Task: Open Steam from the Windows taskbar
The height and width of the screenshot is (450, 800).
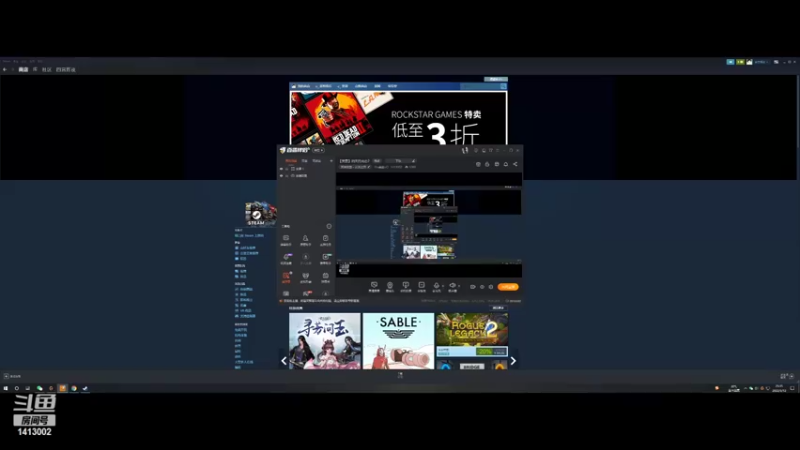Action: [x=85, y=388]
